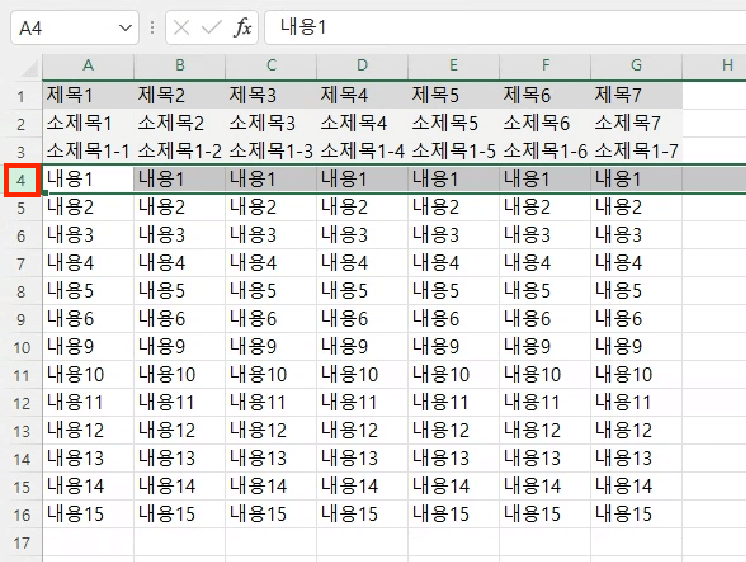
Task: Select column A header
Action: pyautogui.click(x=88, y=66)
